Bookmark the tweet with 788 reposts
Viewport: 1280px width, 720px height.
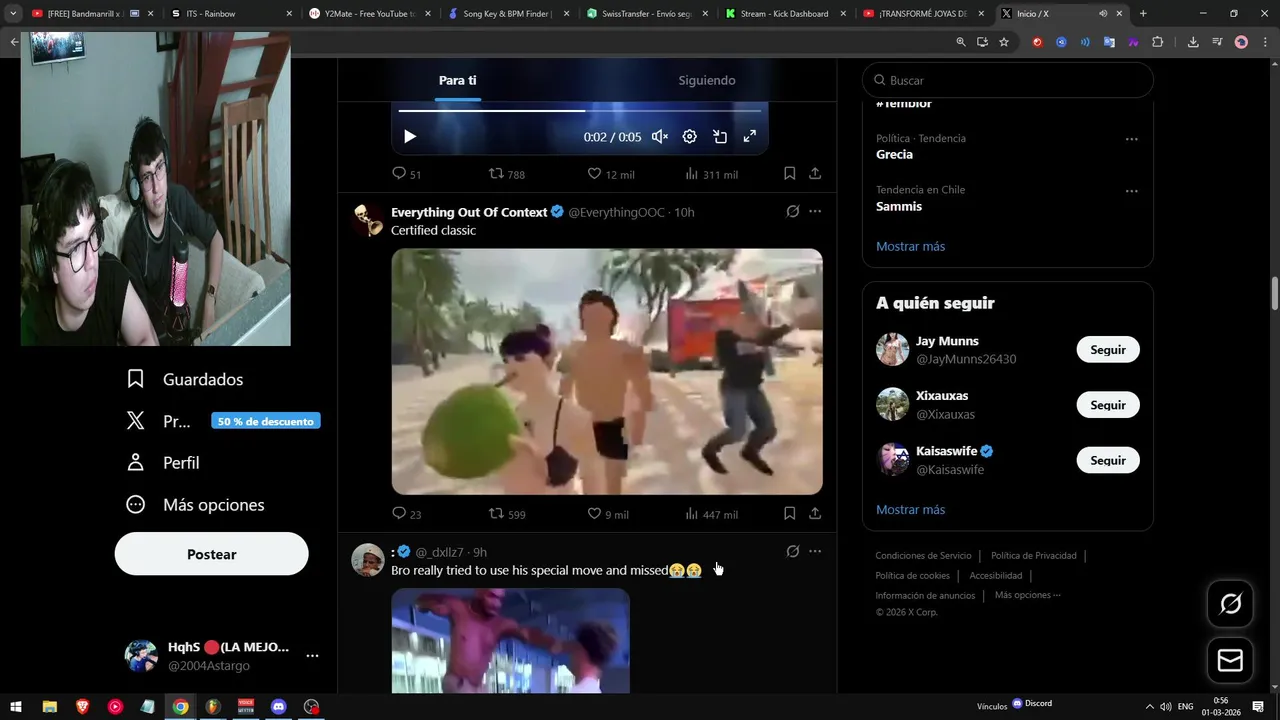[x=789, y=174]
